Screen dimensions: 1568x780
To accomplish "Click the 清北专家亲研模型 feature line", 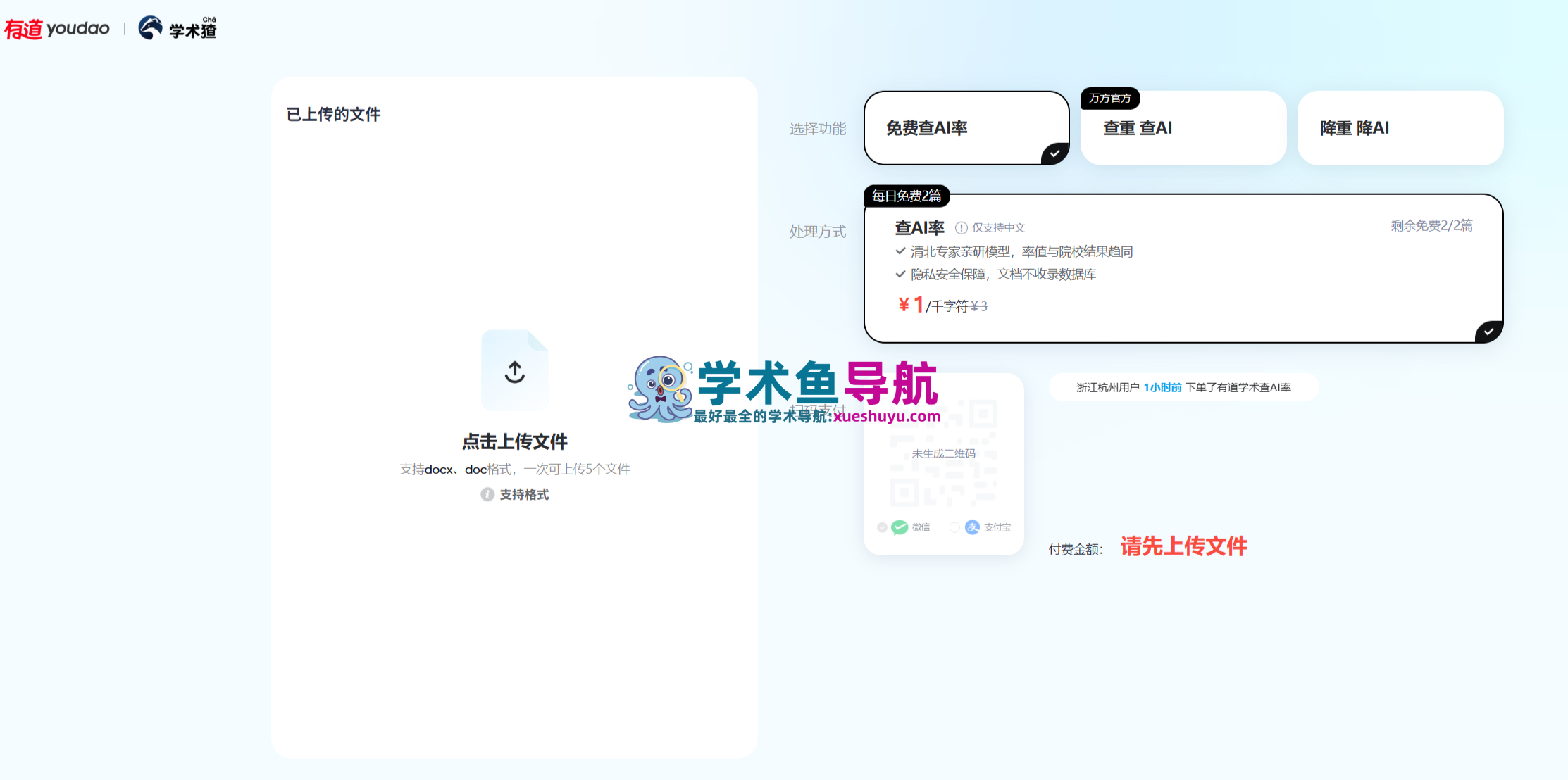I will tap(1021, 251).
